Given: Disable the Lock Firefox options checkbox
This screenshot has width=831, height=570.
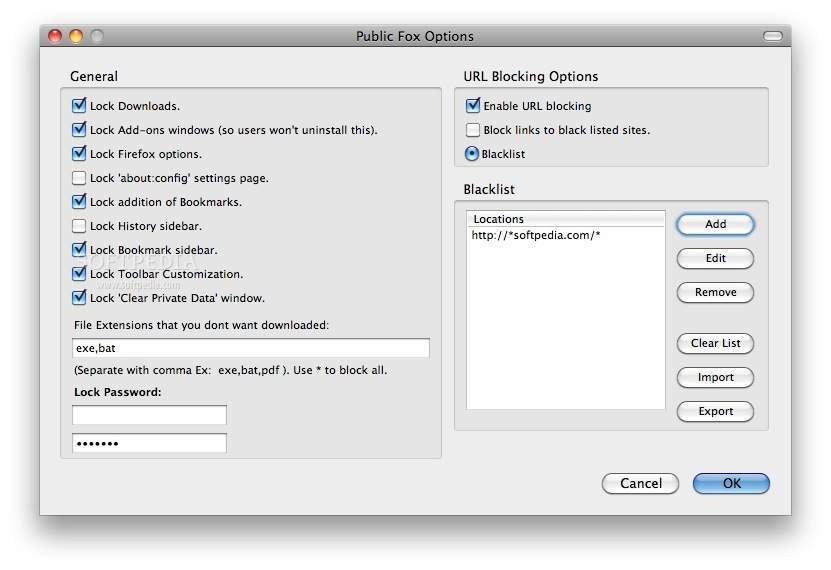Looking at the screenshot, I should [79, 154].
